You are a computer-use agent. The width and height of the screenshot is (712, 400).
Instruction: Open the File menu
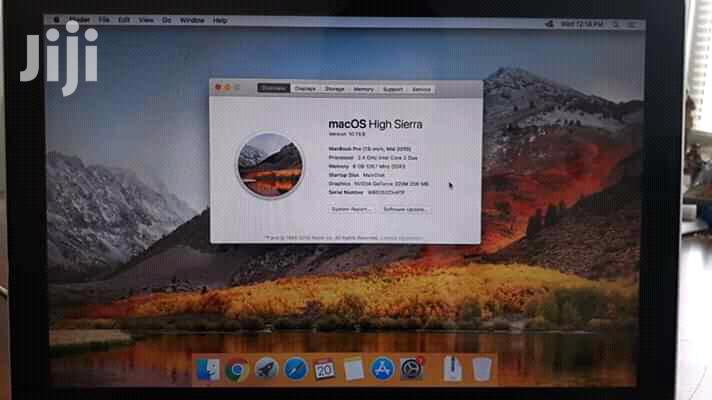point(104,20)
